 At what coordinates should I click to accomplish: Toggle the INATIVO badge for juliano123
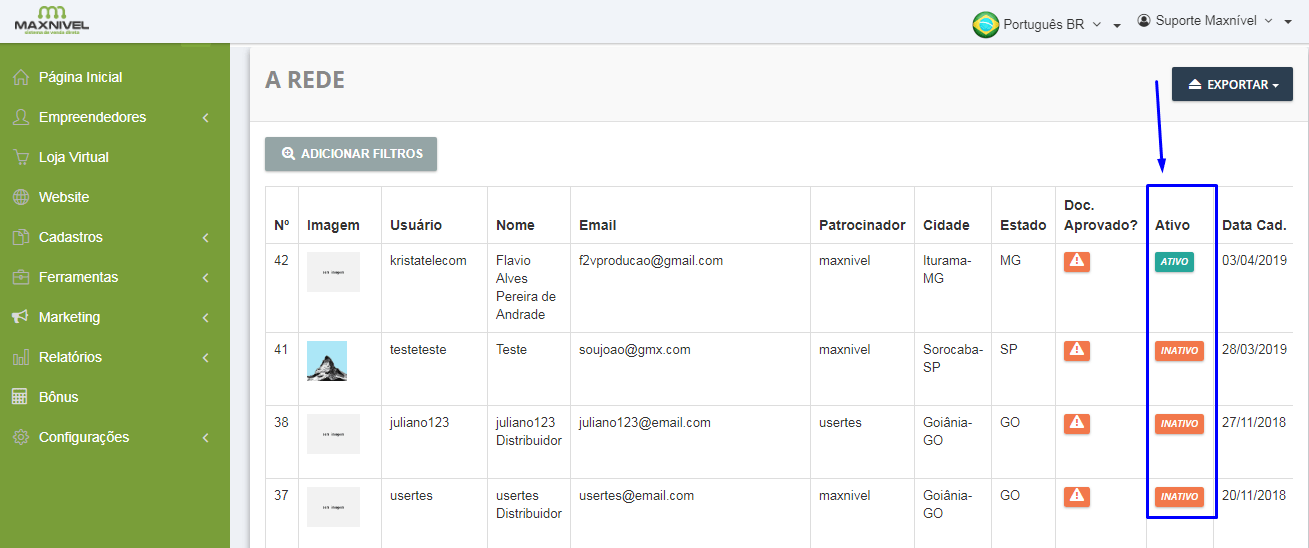(1179, 424)
